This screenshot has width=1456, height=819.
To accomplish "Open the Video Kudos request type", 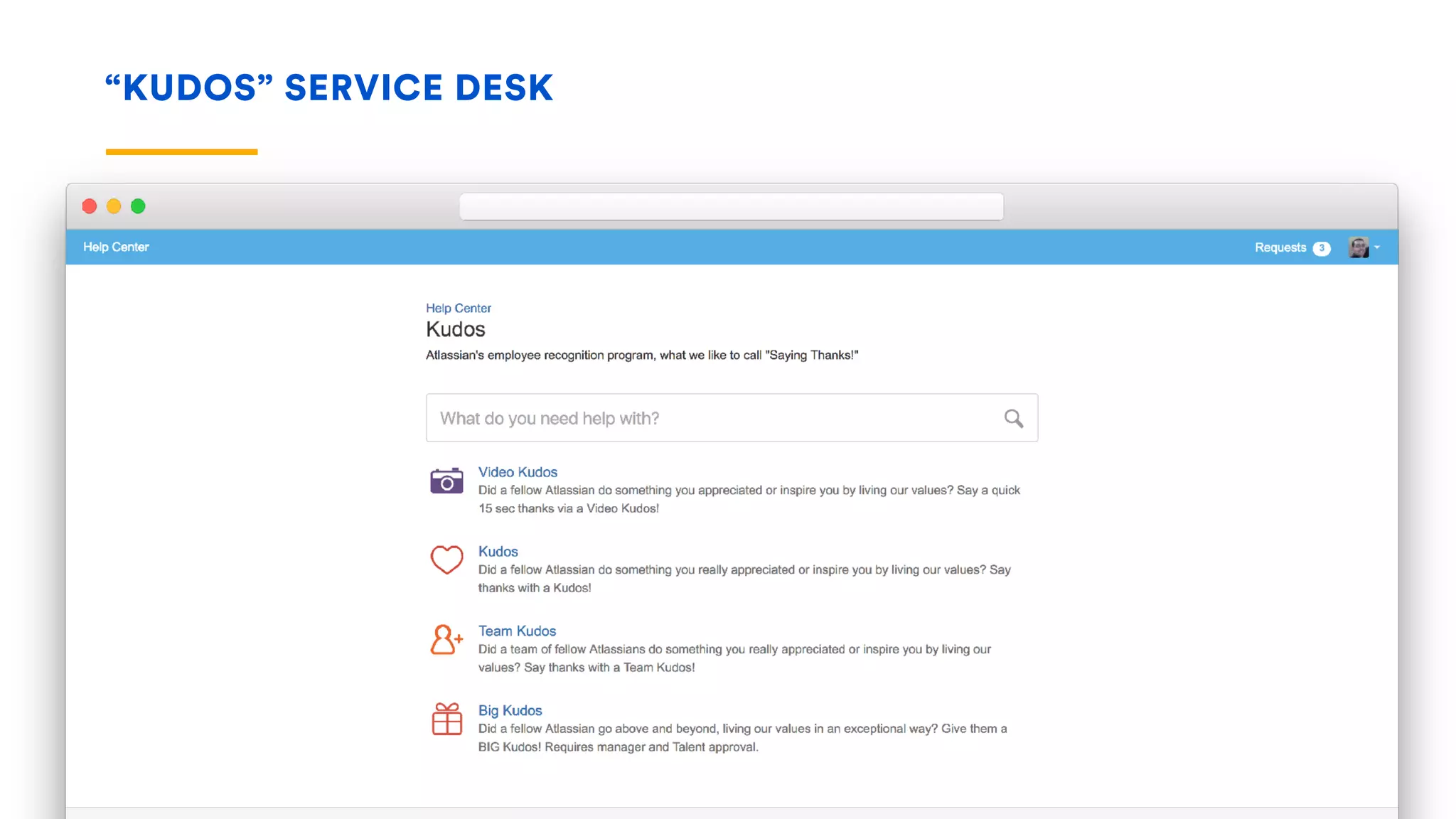I will (x=518, y=472).
